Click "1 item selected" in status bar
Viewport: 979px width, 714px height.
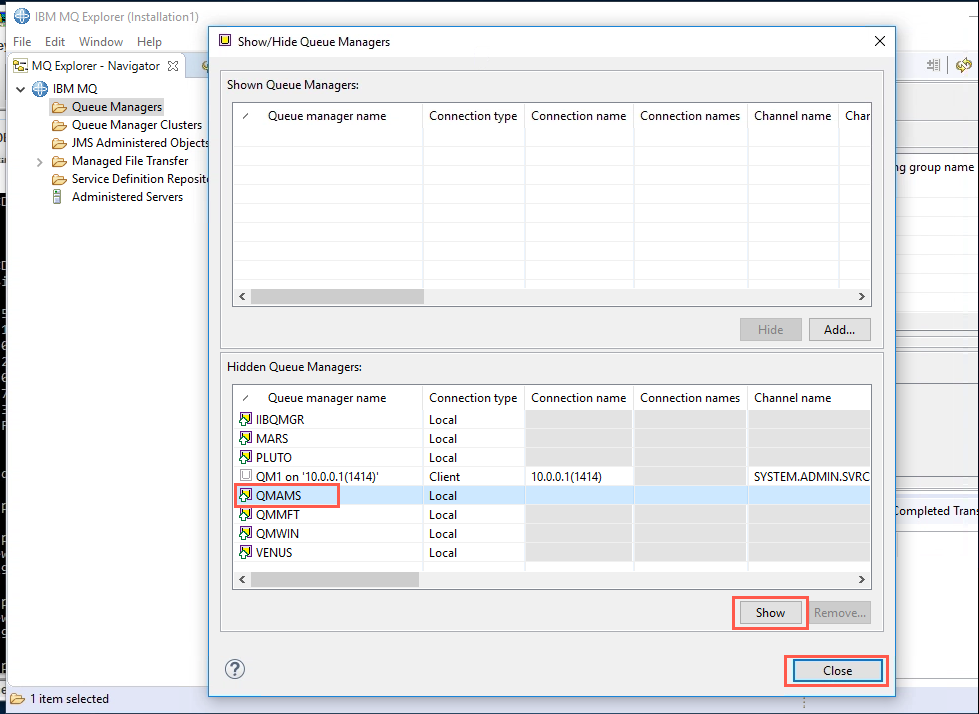(69, 699)
